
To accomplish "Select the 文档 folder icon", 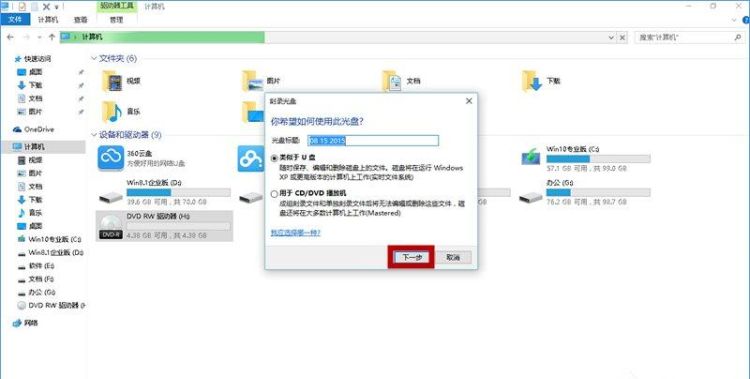I will click(392, 81).
